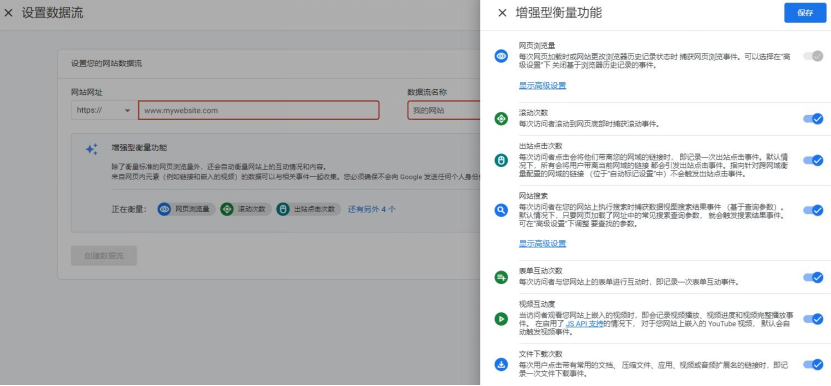Toggle the 网页浏览量 switch
The width and height of the screenshot is (831, 386).
point(813,56)
